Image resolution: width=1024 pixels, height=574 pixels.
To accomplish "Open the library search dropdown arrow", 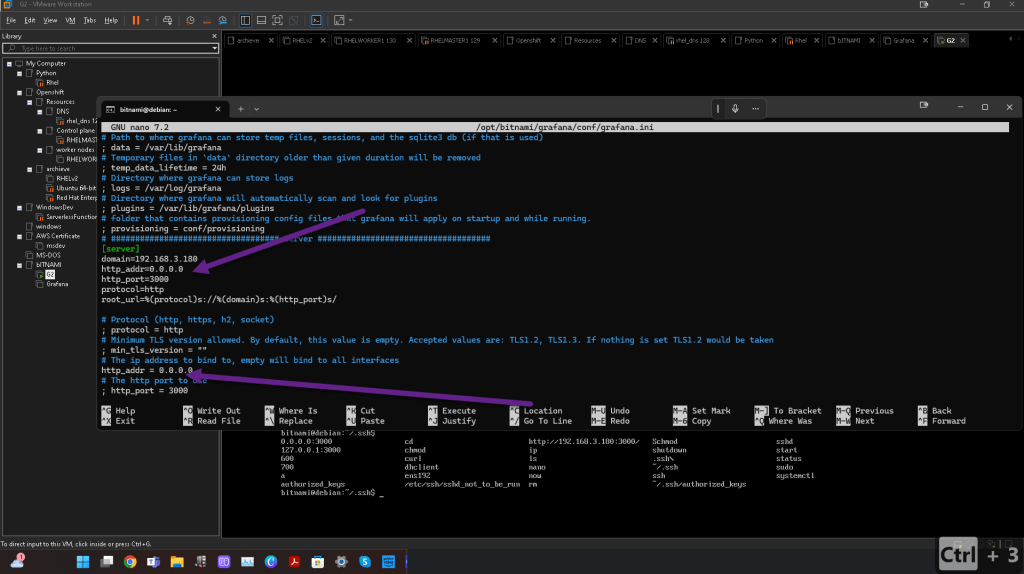I will coord(214,48).
